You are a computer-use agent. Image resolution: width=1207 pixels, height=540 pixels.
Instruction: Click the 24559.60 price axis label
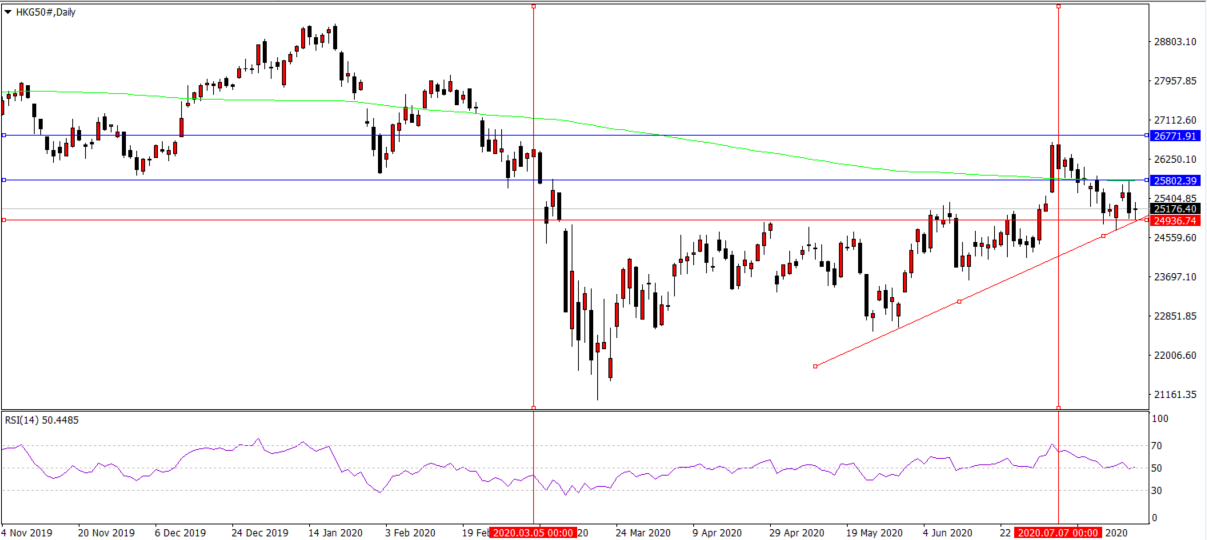(x=1175, y=238)
